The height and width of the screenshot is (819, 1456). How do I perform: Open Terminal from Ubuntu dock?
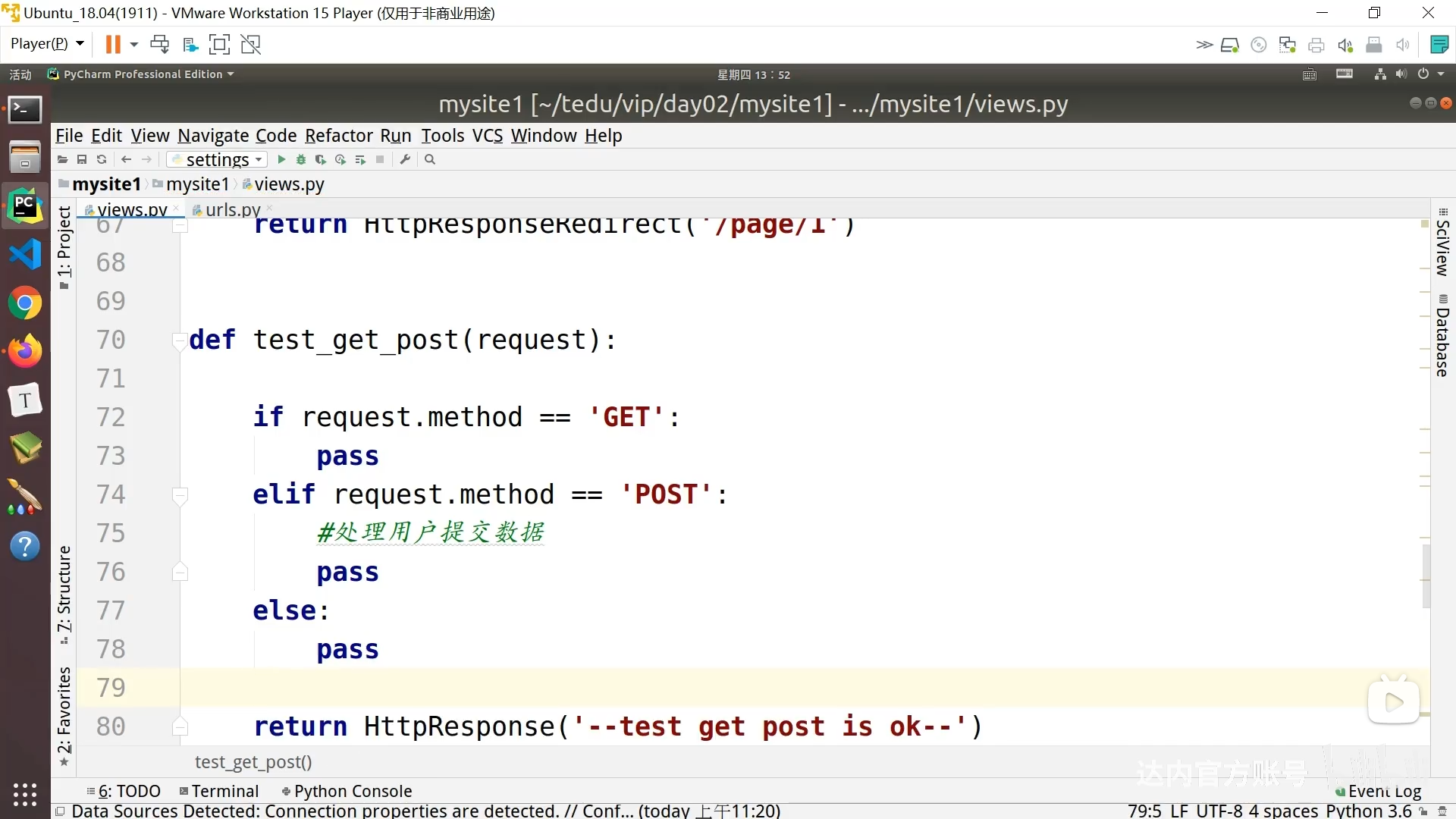click(25, 110)
